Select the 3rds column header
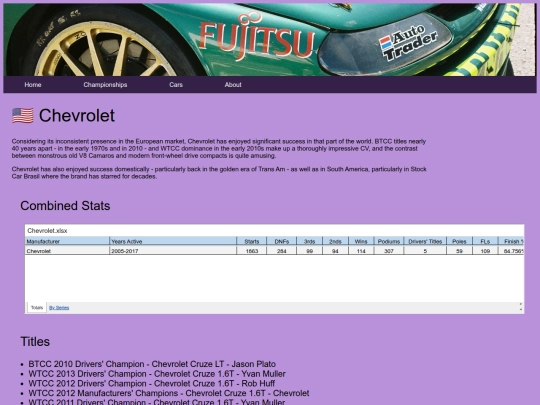Screen dimensions: 540x405 coord(309,241)
